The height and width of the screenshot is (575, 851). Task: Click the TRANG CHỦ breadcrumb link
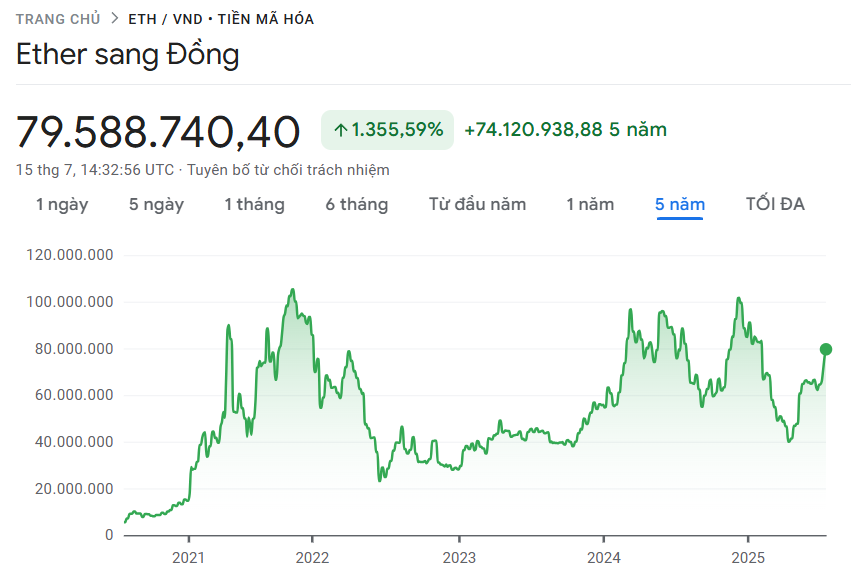pyautogui.click(x=58, y=19)
